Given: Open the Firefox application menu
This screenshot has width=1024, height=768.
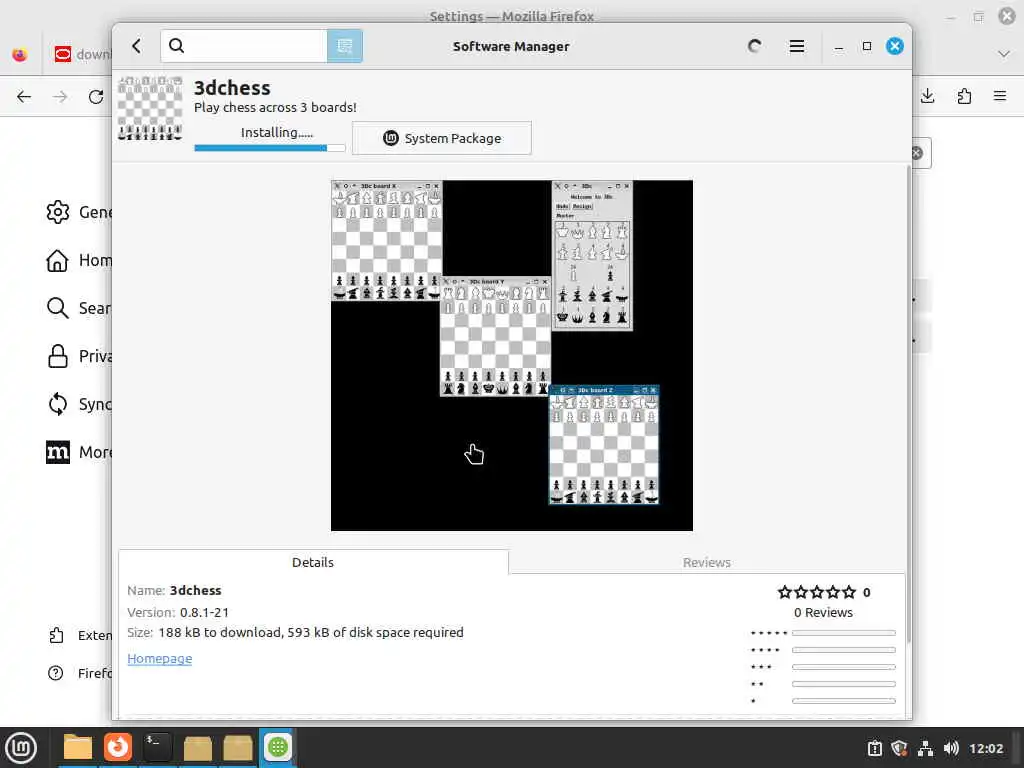Looking at the screenshot, I should (x=1000, y=97).
